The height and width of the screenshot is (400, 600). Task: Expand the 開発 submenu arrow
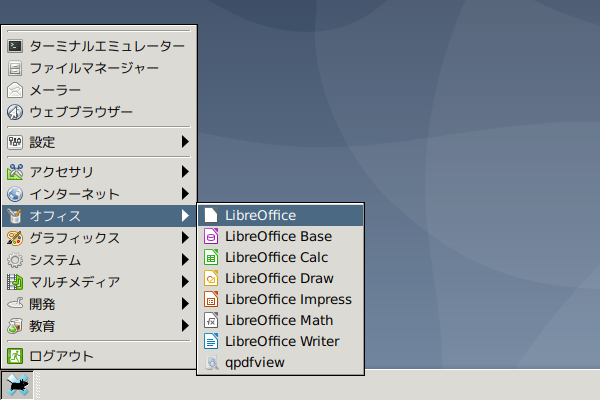185,304
